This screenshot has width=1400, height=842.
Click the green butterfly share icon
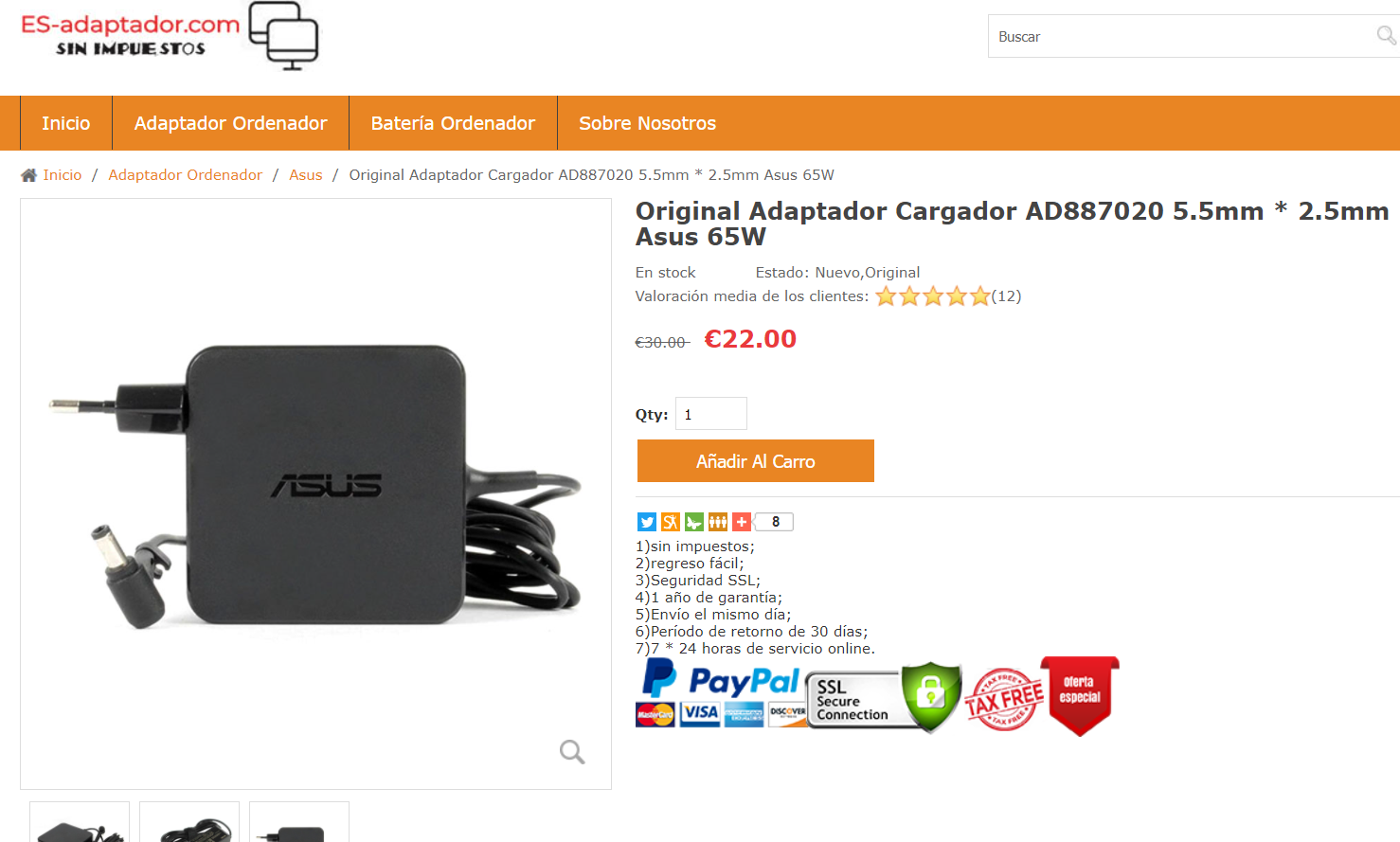coord(694,522)
